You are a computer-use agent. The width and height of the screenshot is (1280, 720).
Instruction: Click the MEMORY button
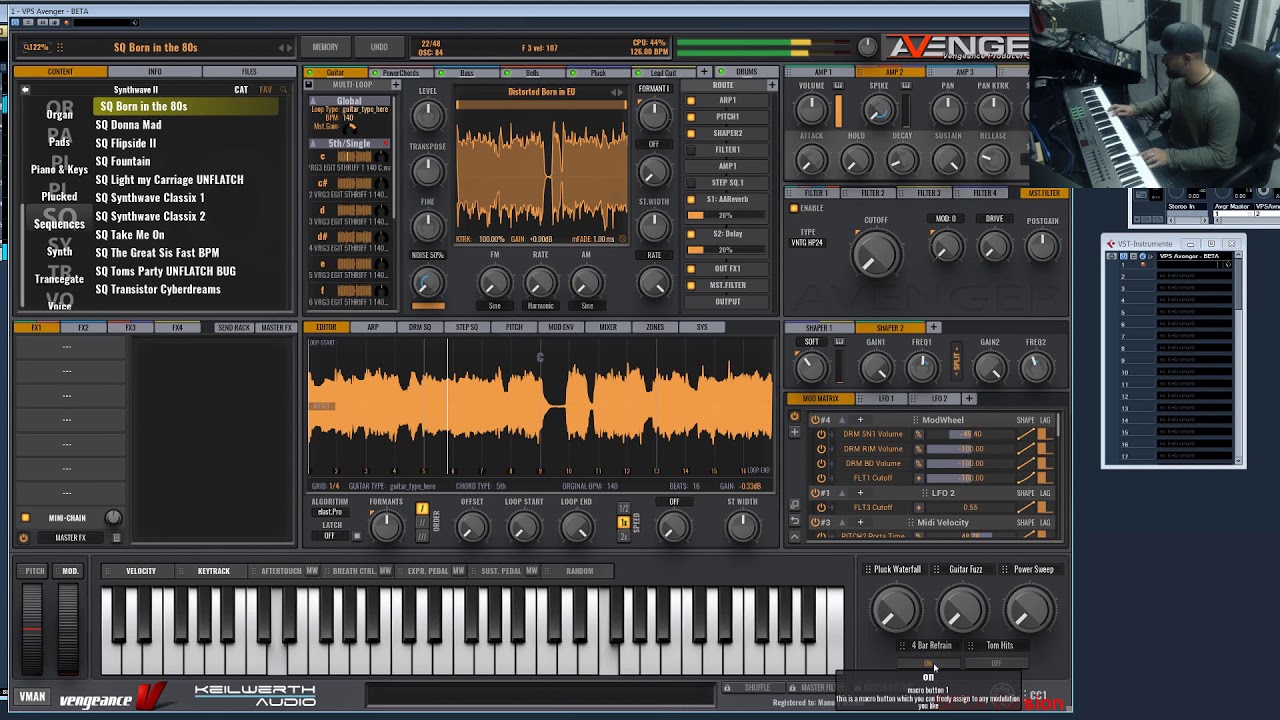coord(325,47)
